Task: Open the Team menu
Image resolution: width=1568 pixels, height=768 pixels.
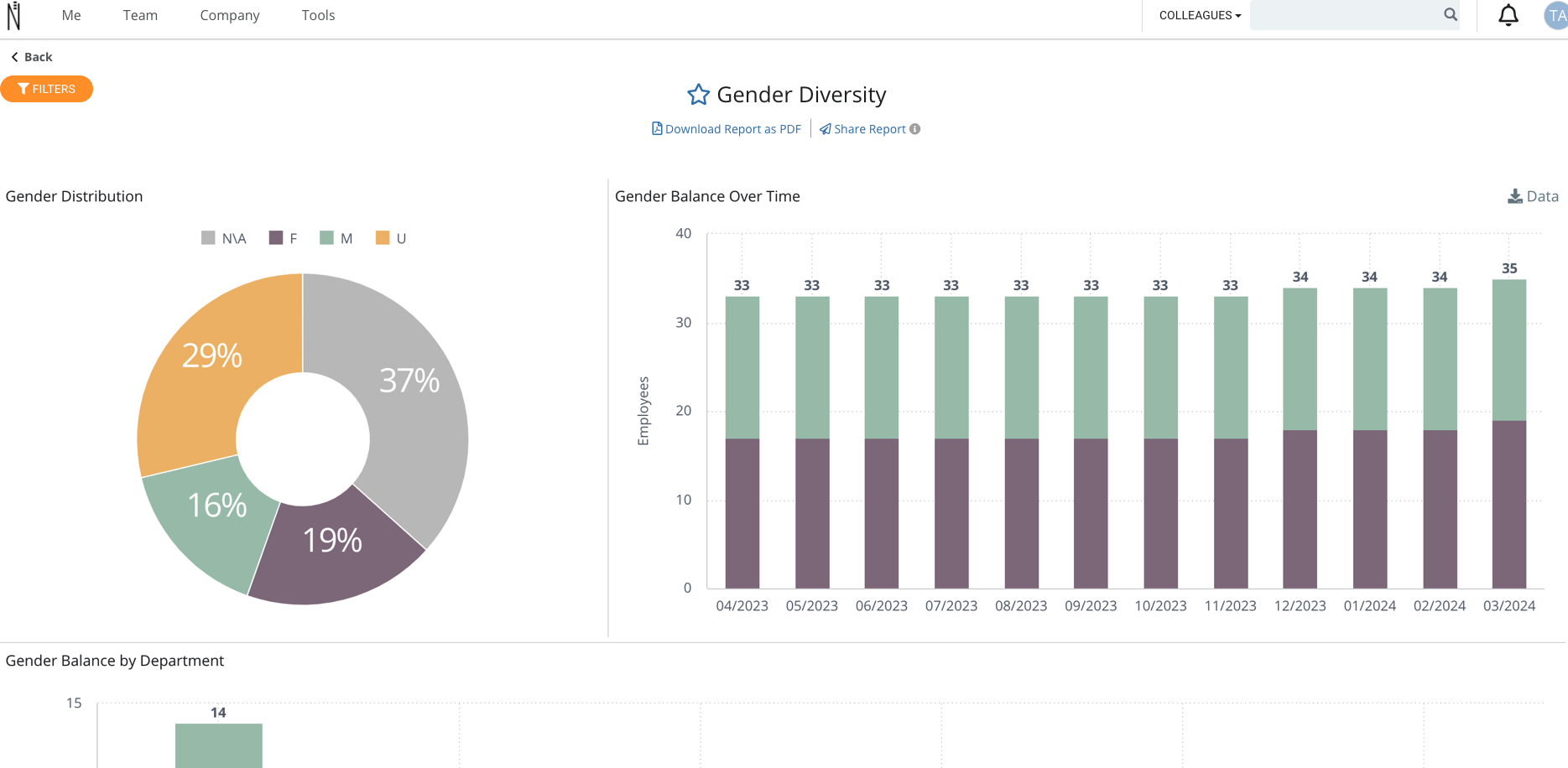Action: [x=140, y=15]
